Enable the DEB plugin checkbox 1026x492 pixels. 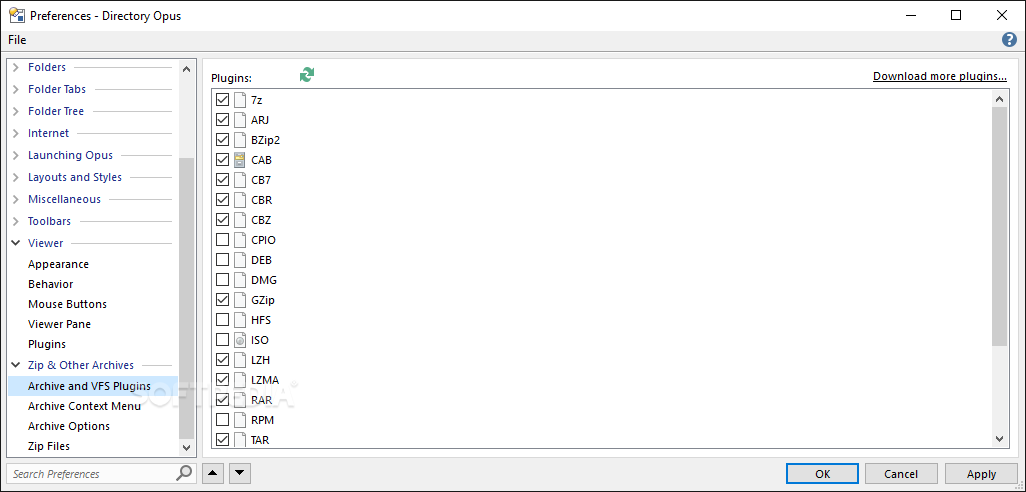(x=222, y=260)
